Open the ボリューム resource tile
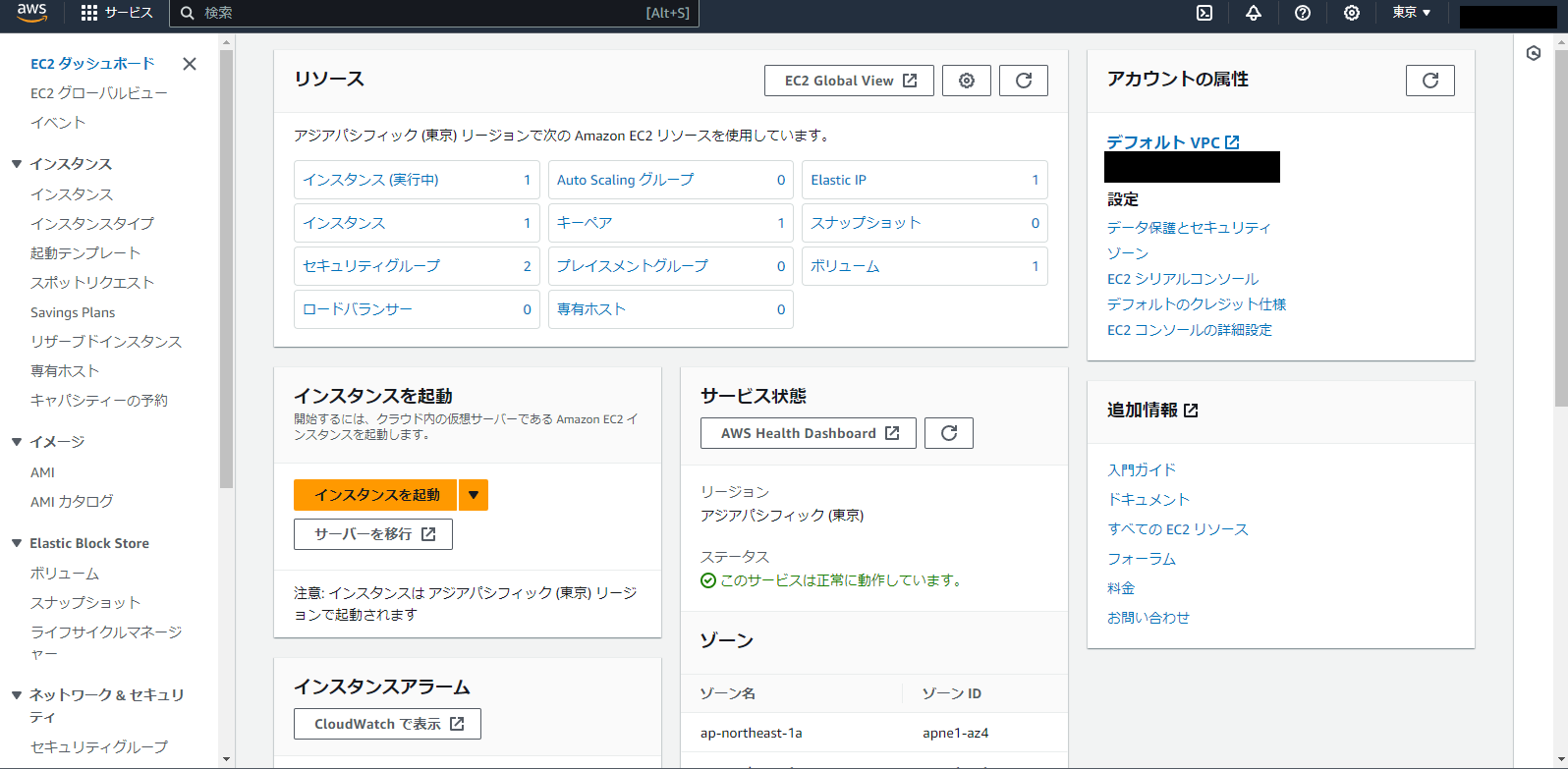Image resolution: width=1568 pixels, height=769 pixels. click(x=924, y=266)
